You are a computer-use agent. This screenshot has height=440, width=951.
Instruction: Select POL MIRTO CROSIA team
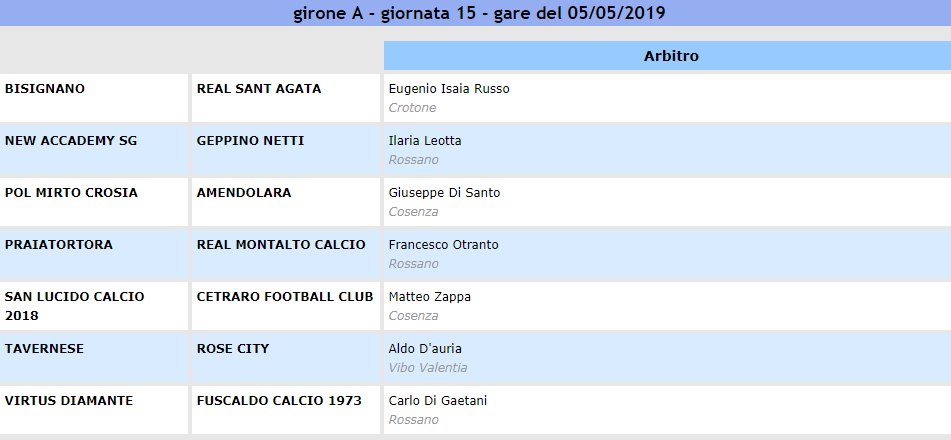(x=71, y=193)
